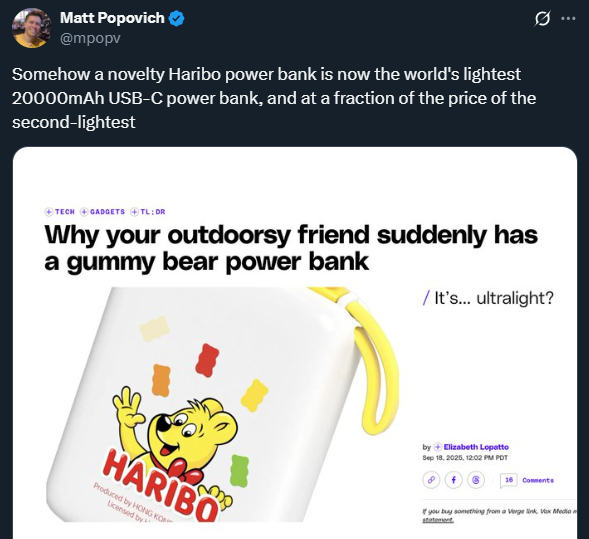Open Elizabeth Lopatto author page
Image resolution: width=589 pixels, height=539 pixels.
click(x=476, y=447)
